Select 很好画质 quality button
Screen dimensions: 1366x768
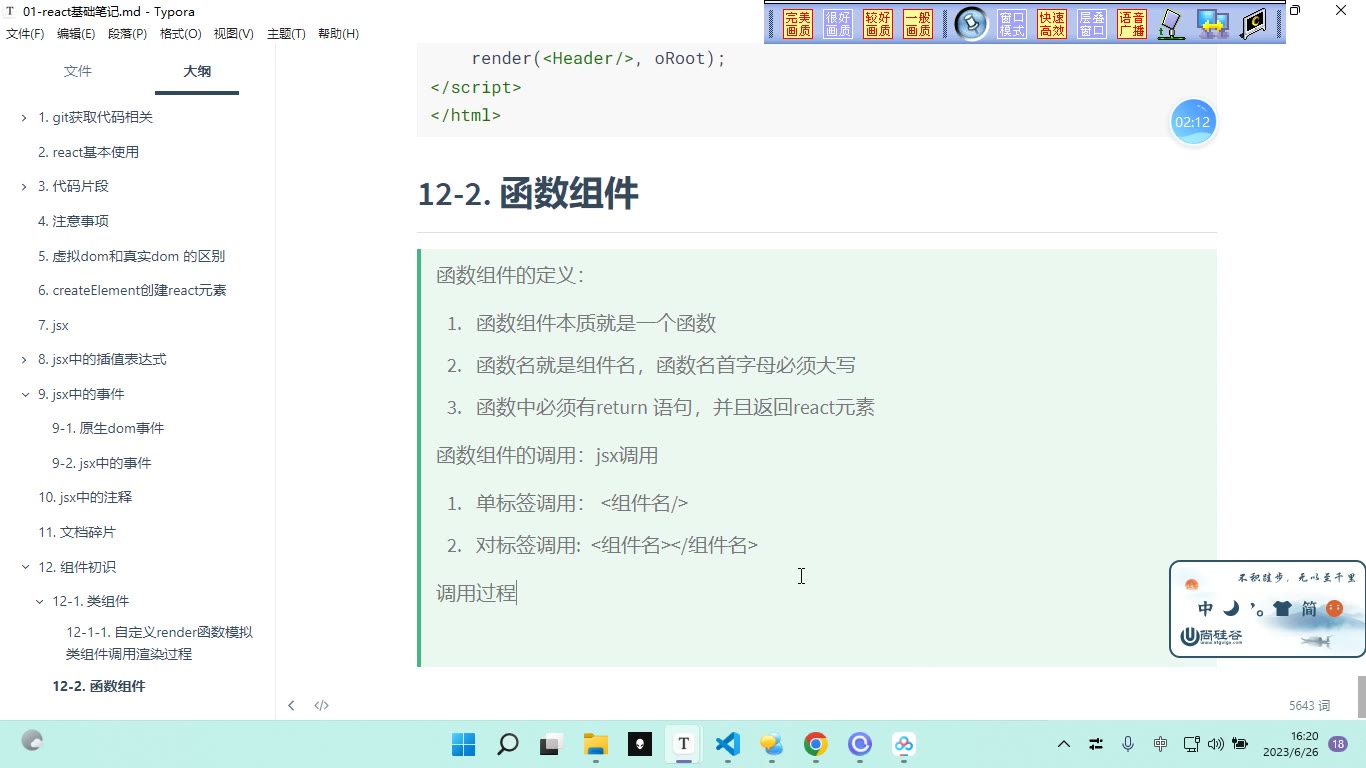pos(838,24)
